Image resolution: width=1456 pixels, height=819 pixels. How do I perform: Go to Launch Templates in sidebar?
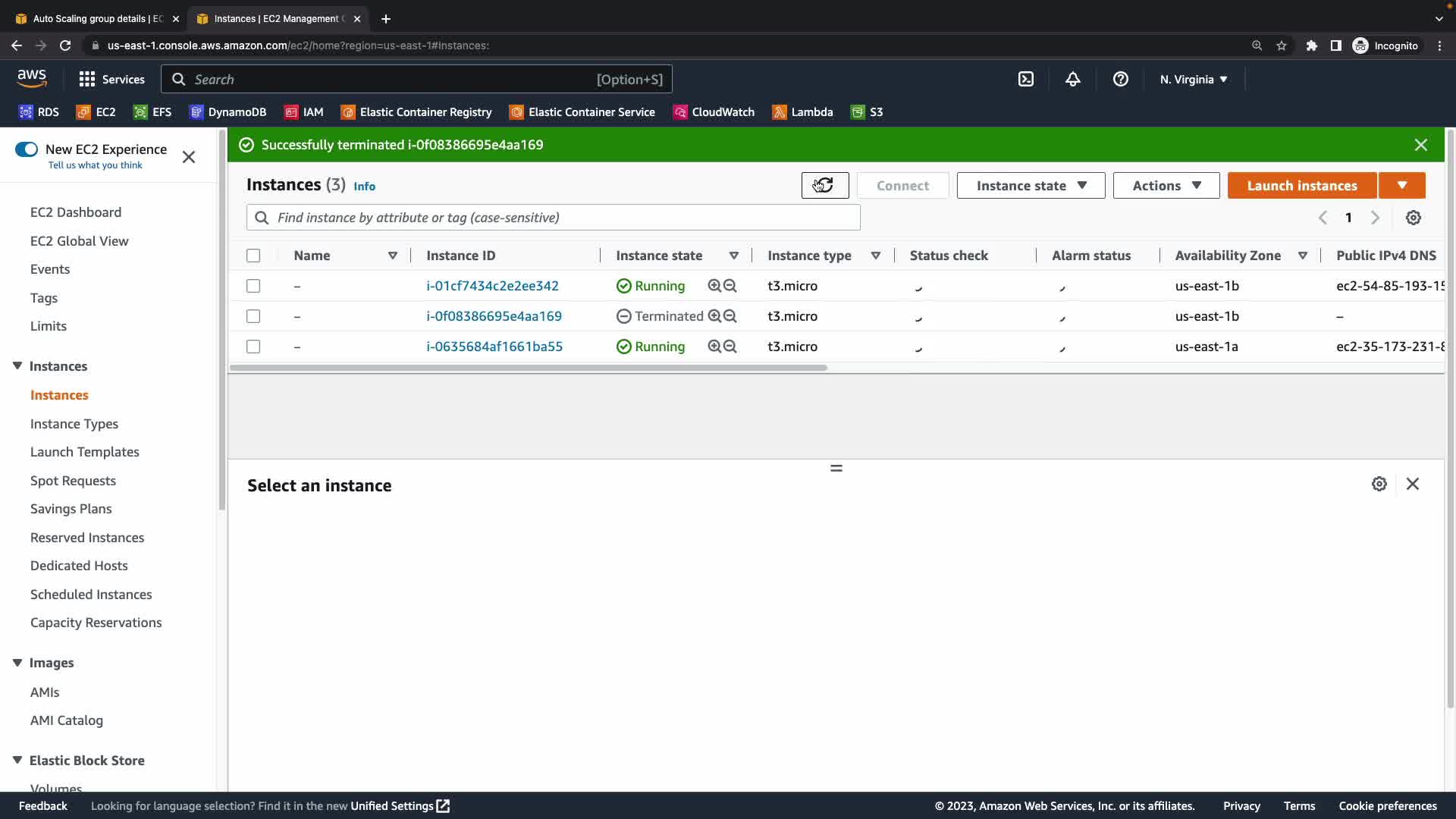(x=84, y=452)
